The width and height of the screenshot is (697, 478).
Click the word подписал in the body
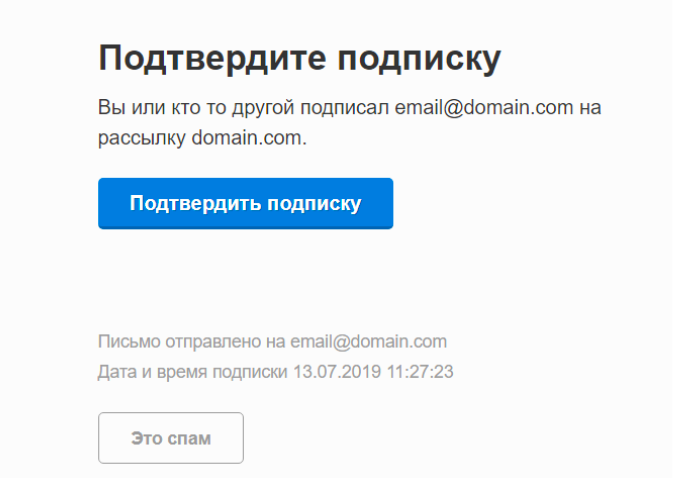click(x=344, y=108)
